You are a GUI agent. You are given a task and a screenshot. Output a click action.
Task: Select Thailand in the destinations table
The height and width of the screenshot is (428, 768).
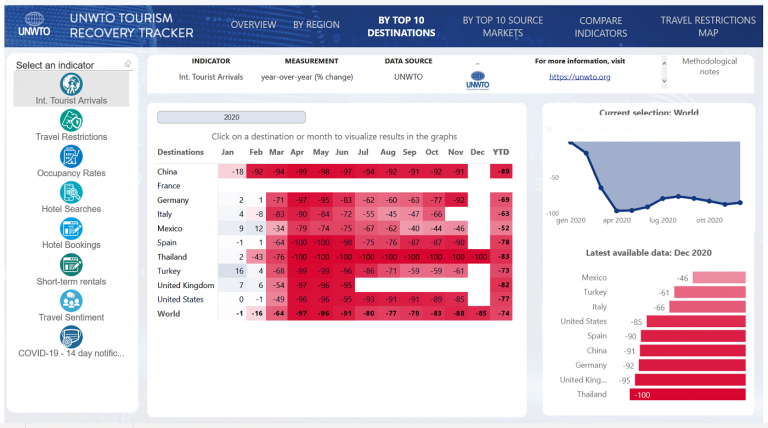171,257
